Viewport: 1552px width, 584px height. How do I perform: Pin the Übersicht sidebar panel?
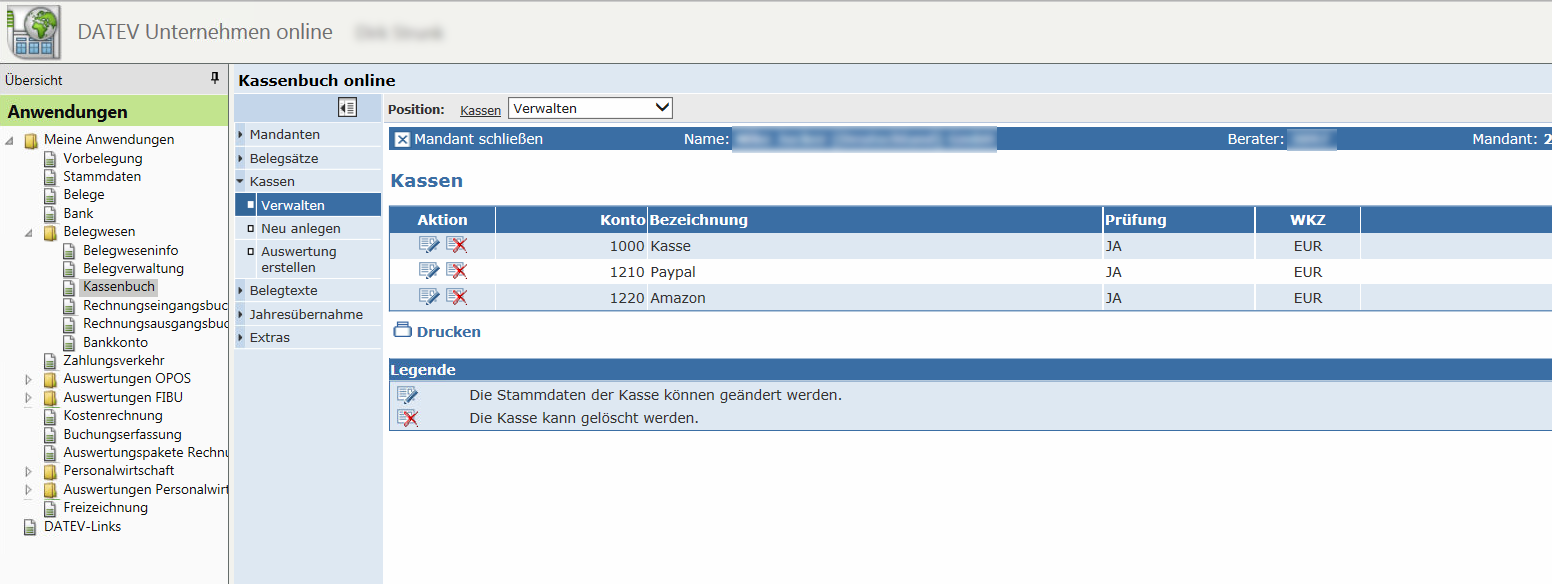tap(214, 79)
